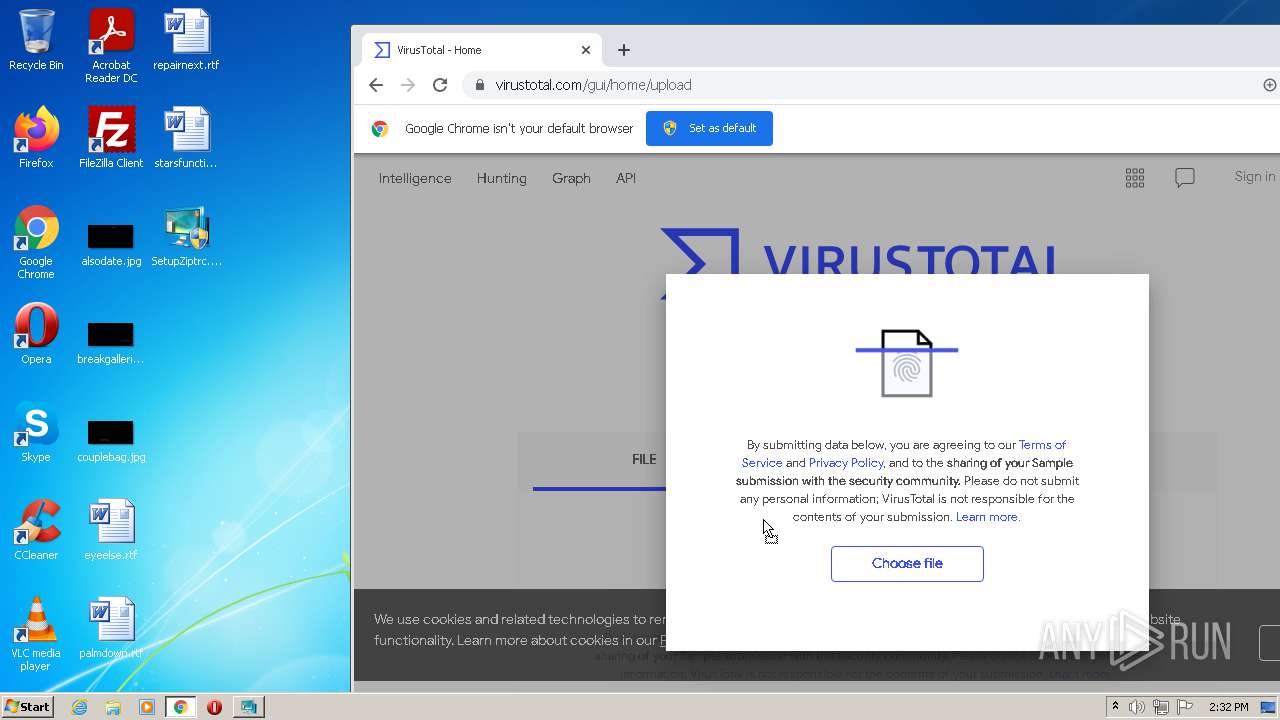Open Opera taskbar icon
This screenshot has width=1280, height=720.
pyautogui.click(x=214, y=707)
